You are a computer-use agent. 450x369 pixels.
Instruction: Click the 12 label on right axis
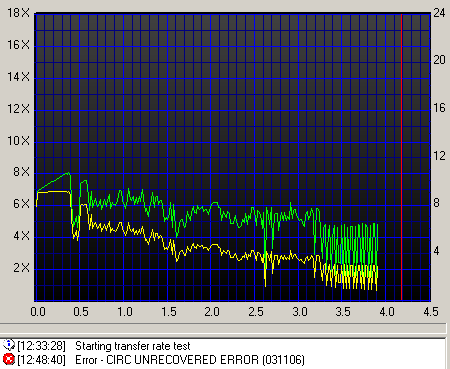tap(439, 155)
